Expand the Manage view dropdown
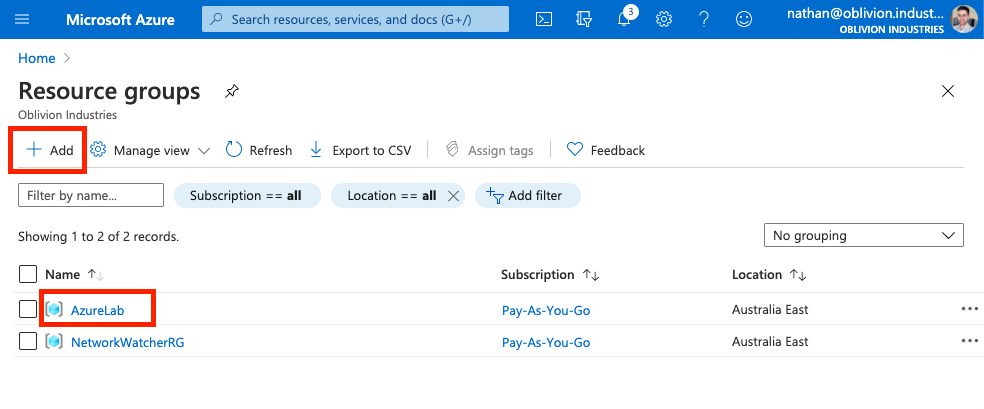This screenshot has height=409, width=984. pos(150,150)
